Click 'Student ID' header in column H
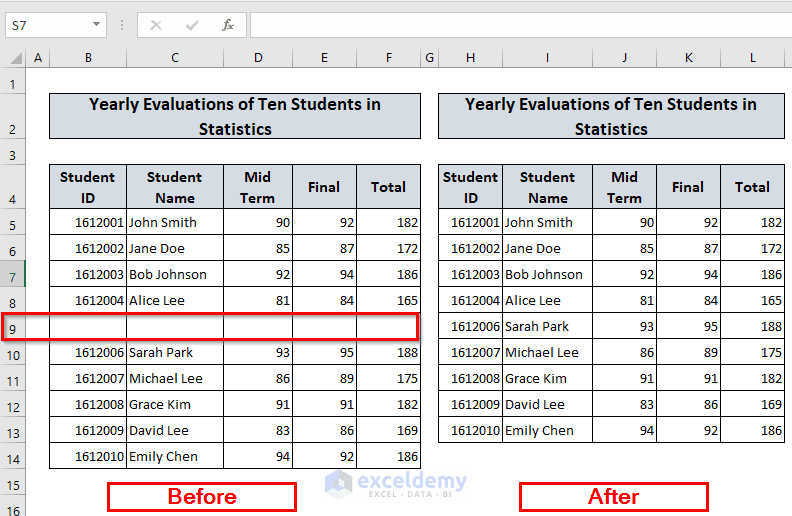The height and width of the screenshot is (516, 792). tap(470, 187)
